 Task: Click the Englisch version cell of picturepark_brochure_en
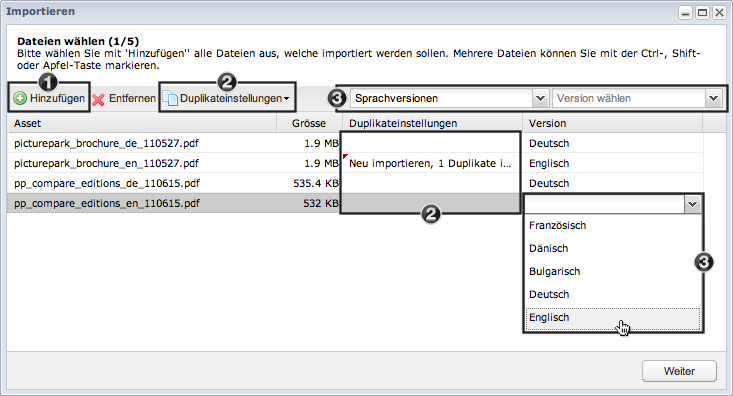click(613, 163)
